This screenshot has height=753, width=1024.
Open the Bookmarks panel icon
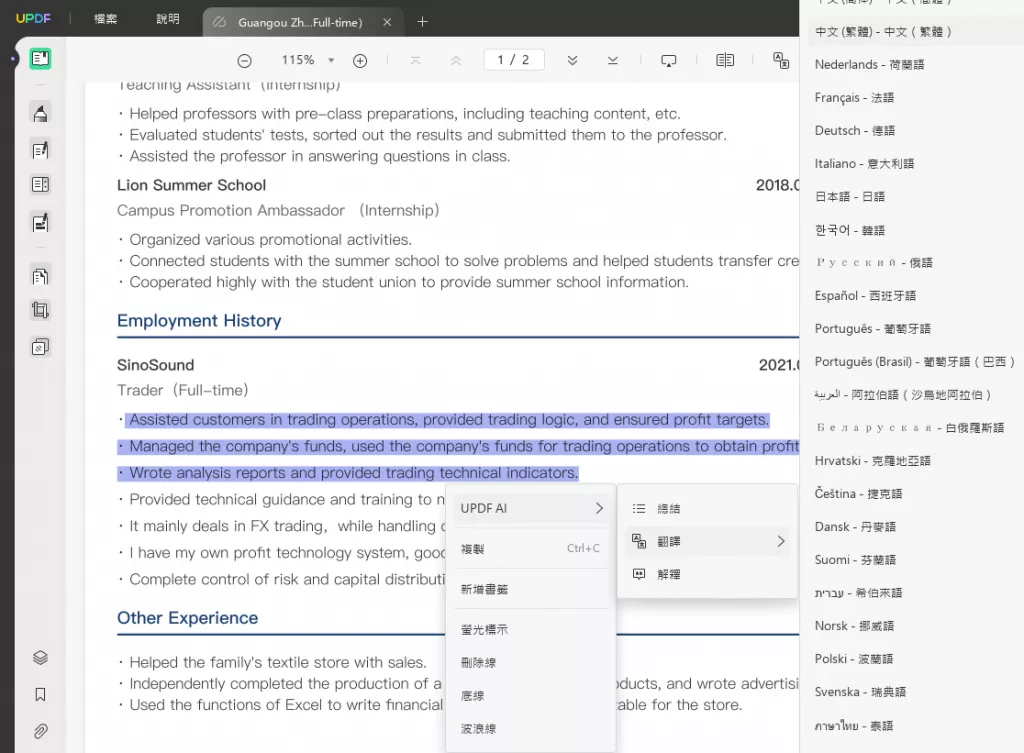pyautogui.click(x=40, y=694)
